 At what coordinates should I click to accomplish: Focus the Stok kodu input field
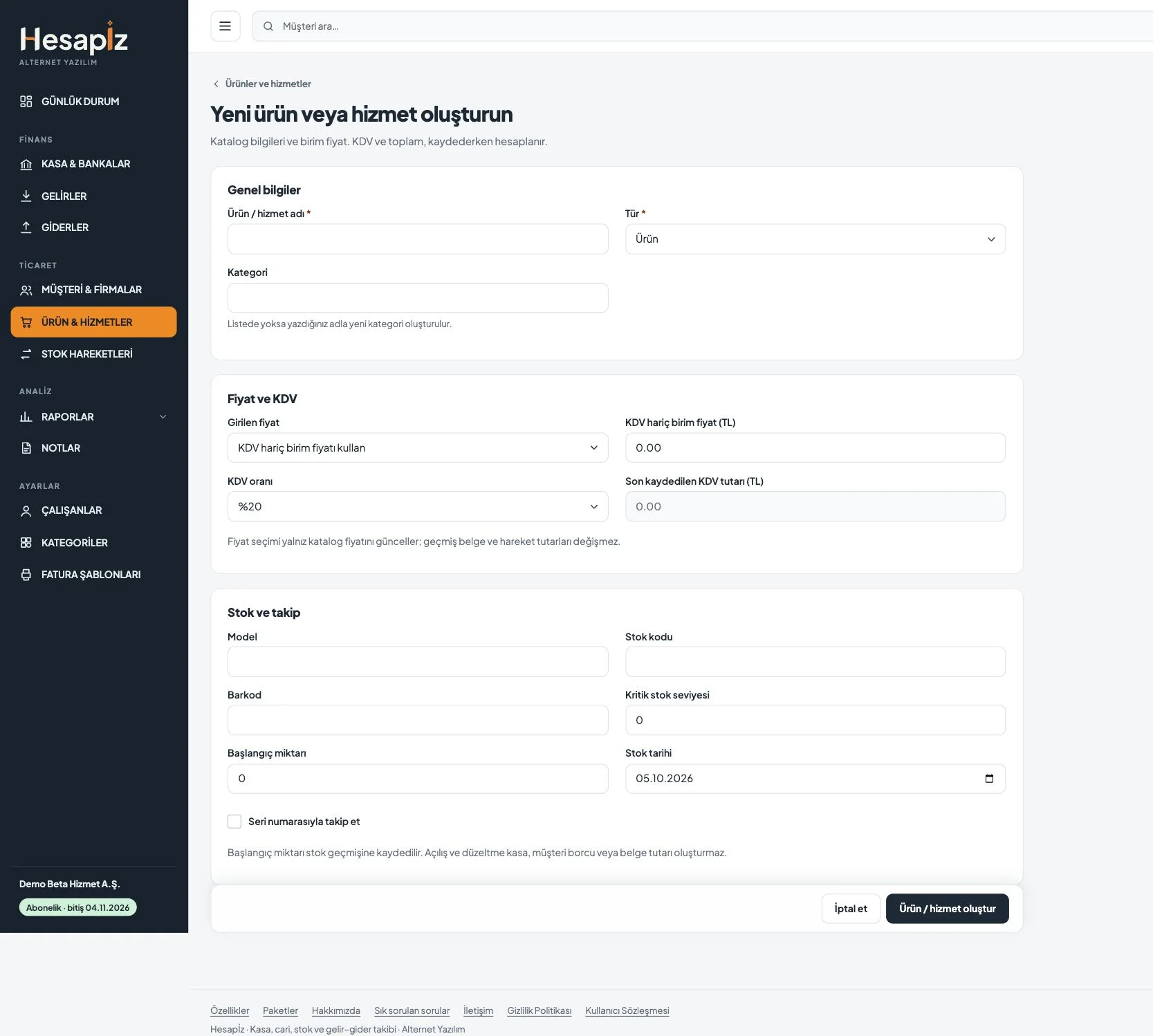point(815,662)
